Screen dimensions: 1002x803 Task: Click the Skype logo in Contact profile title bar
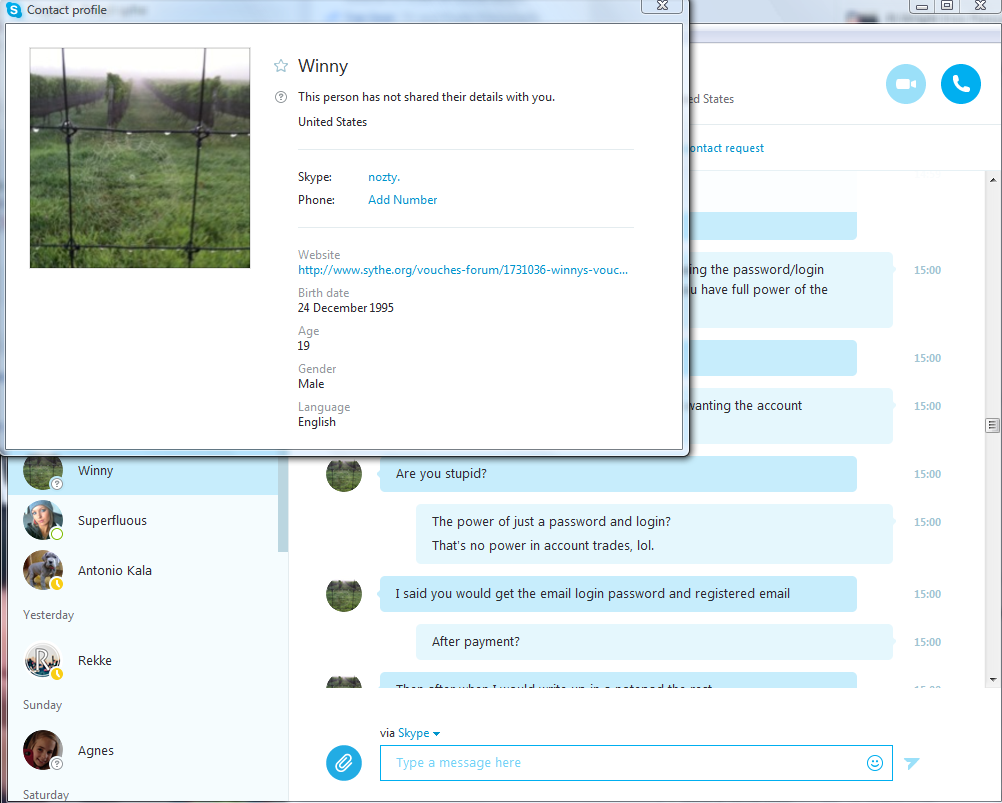(x=13, y=10)
